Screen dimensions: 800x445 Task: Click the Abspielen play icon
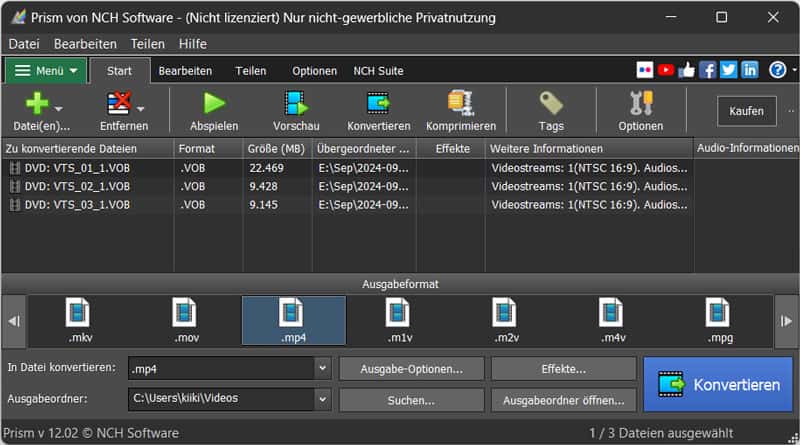click(214, 104)
